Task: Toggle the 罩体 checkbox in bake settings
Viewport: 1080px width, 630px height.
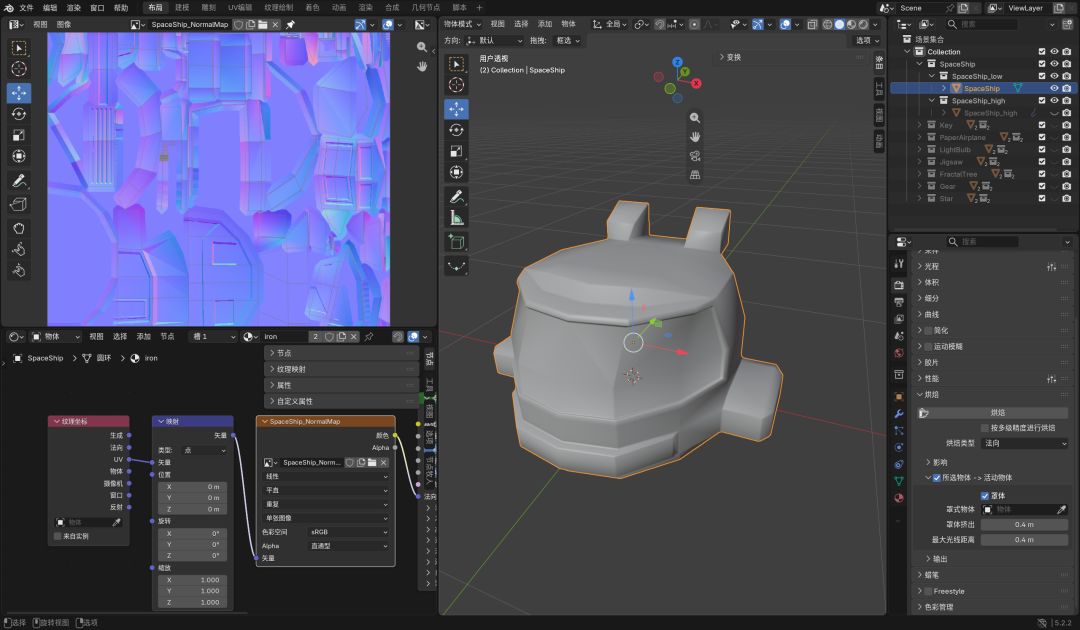Action: pyautogui.click(x=985, y=496)
